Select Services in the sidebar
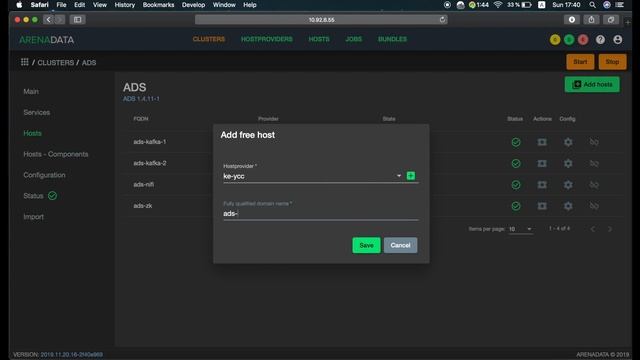The image size is (640, 360). click(37, 112)
